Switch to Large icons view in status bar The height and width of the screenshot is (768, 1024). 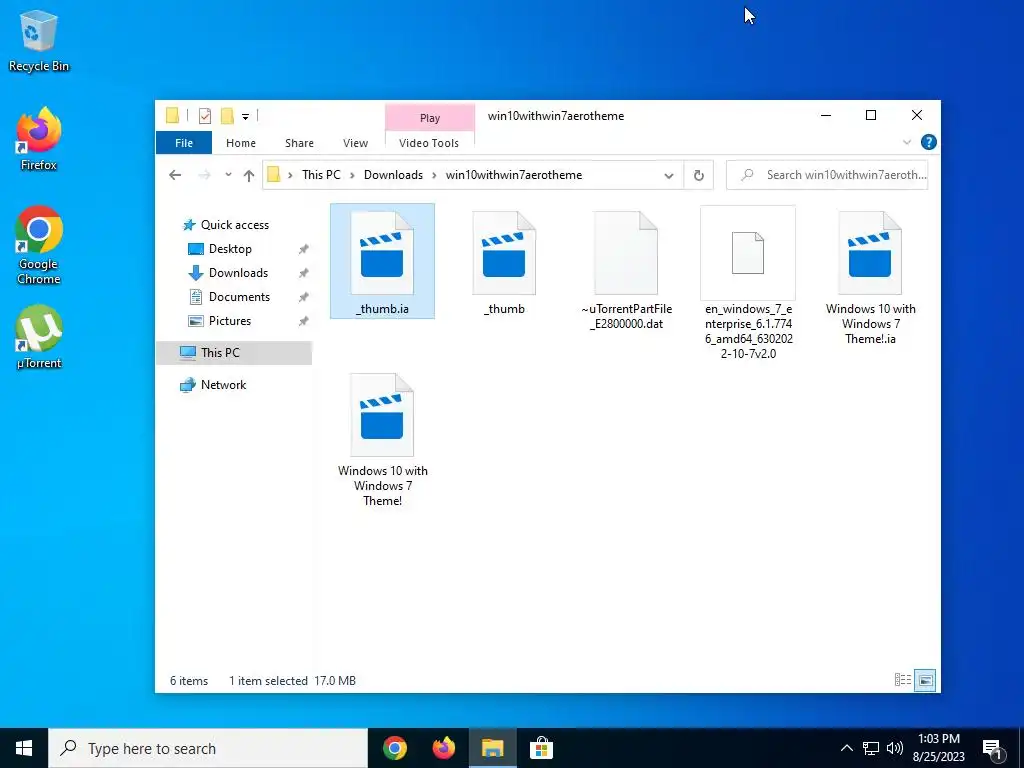coord(925,680)
